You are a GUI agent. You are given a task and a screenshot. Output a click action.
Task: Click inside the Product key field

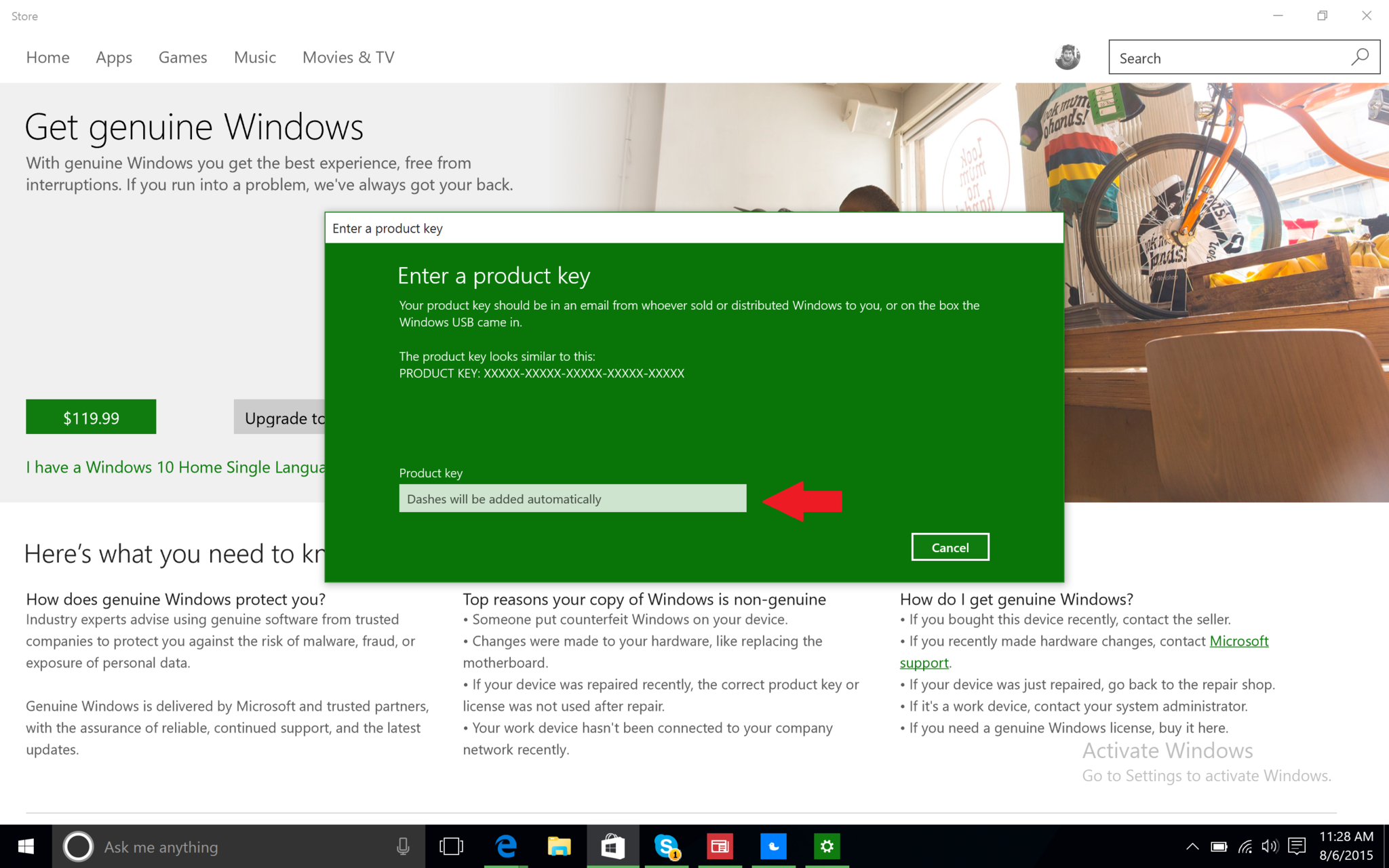click(x=572, y=498)
